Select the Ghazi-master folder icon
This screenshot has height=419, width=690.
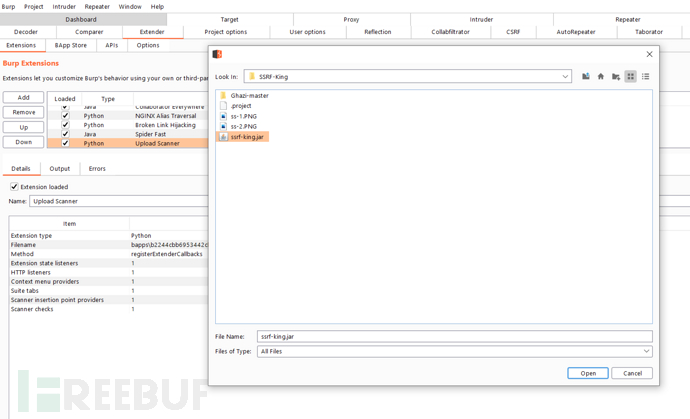click(x=223, y=96)
